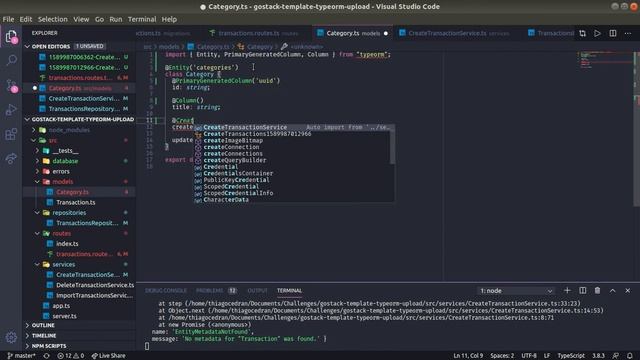This screenshot has width=640, height=360.
Task: Click the compare changes icon in editor toolbar
Action: 582,33
